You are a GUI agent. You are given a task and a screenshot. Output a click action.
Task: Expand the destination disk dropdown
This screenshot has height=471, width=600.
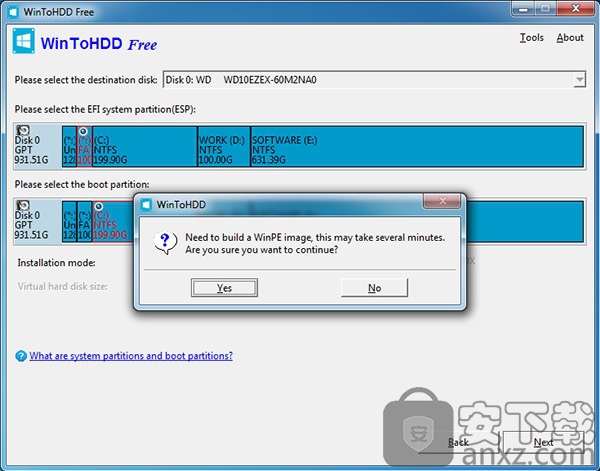[580, 80]
